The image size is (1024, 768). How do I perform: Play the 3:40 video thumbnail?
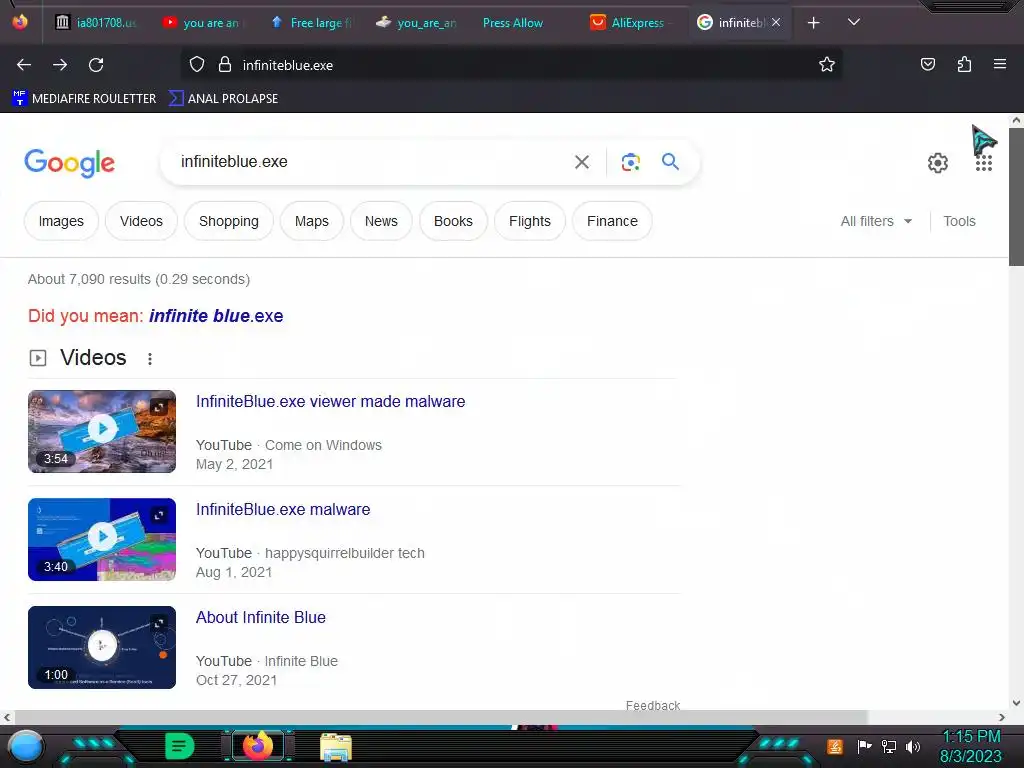(x=102, y=539)
